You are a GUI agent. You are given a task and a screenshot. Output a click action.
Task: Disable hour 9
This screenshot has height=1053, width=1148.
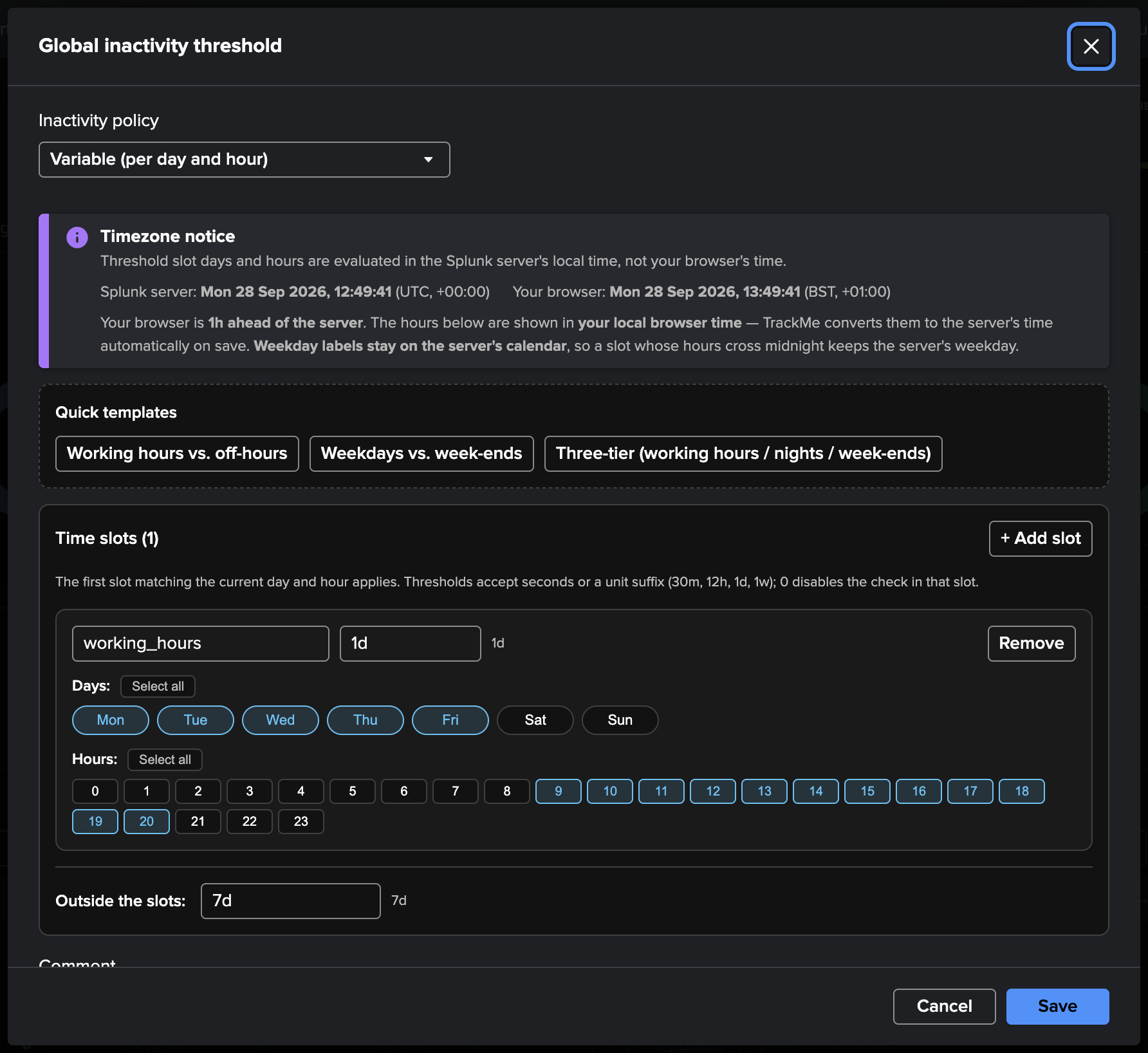[559, 791]
